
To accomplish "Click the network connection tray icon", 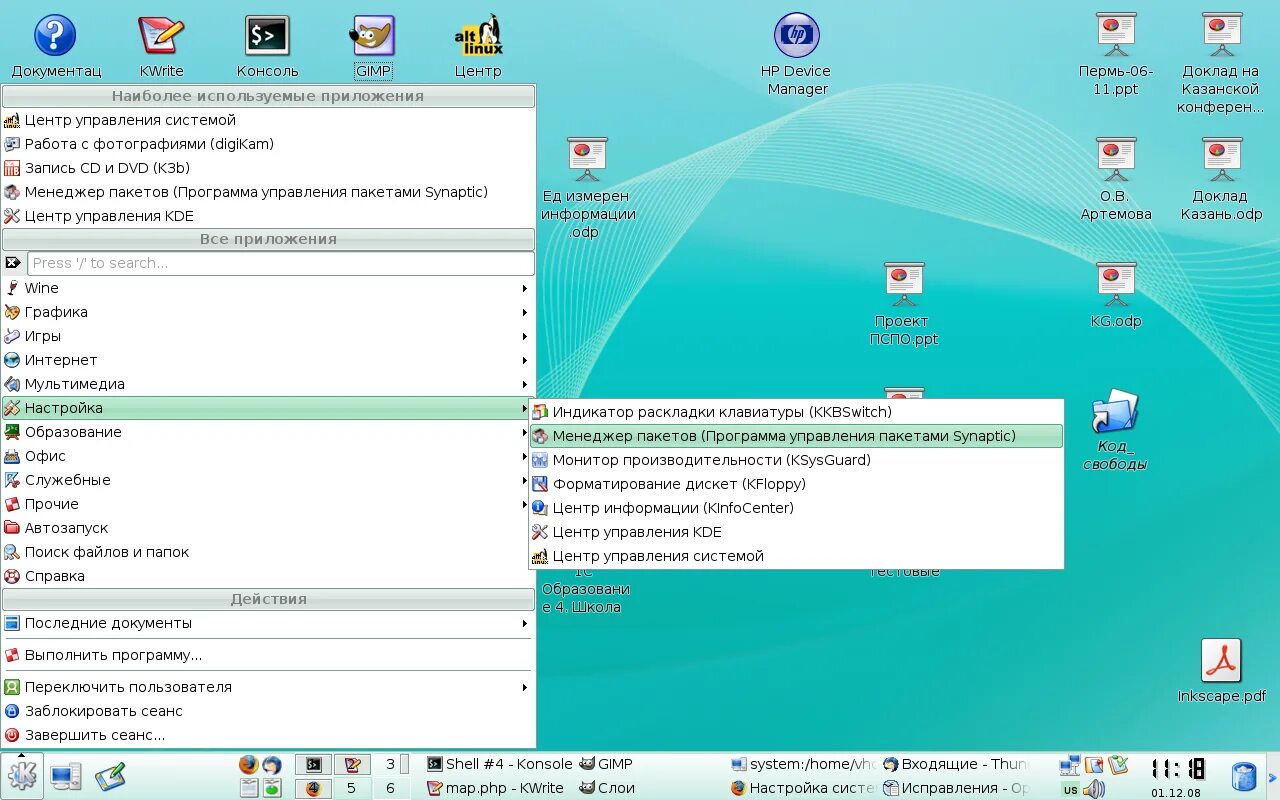I will [1069, 766].
